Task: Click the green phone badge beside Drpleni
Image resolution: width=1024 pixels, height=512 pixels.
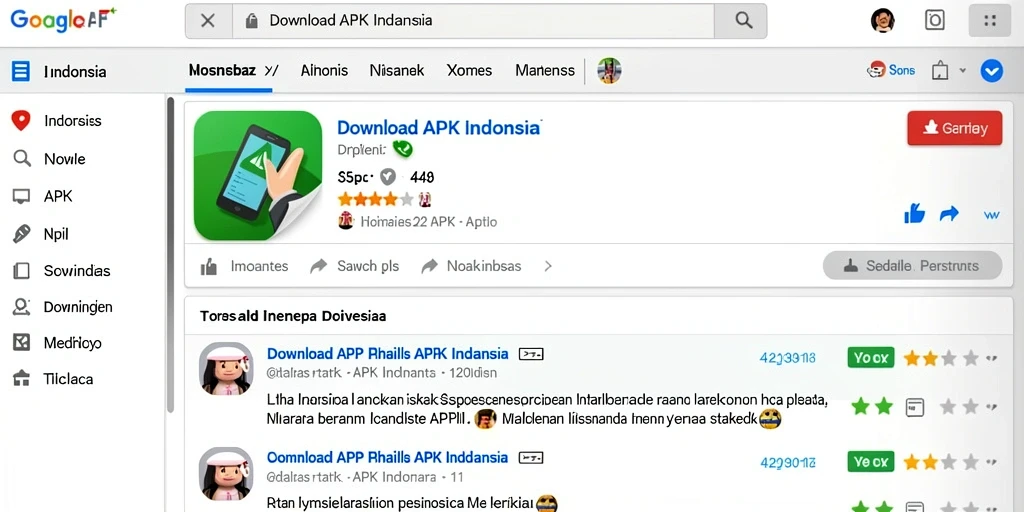Action: [x=402, y=150]
